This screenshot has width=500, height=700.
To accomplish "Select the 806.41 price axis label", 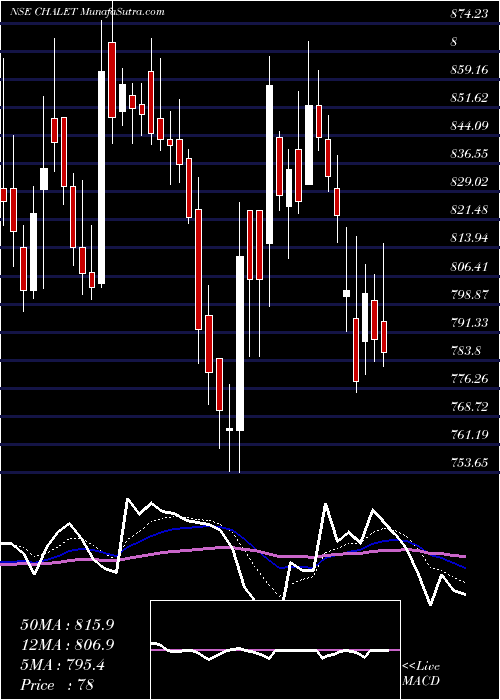I will click(x=469, y=267).
